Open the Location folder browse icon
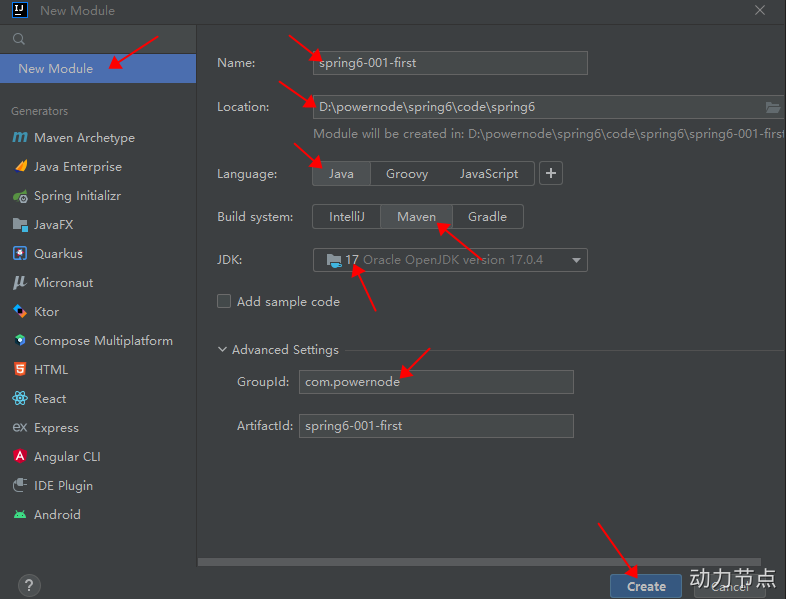This screenshot has width=786, height=599. coord(772,107)
